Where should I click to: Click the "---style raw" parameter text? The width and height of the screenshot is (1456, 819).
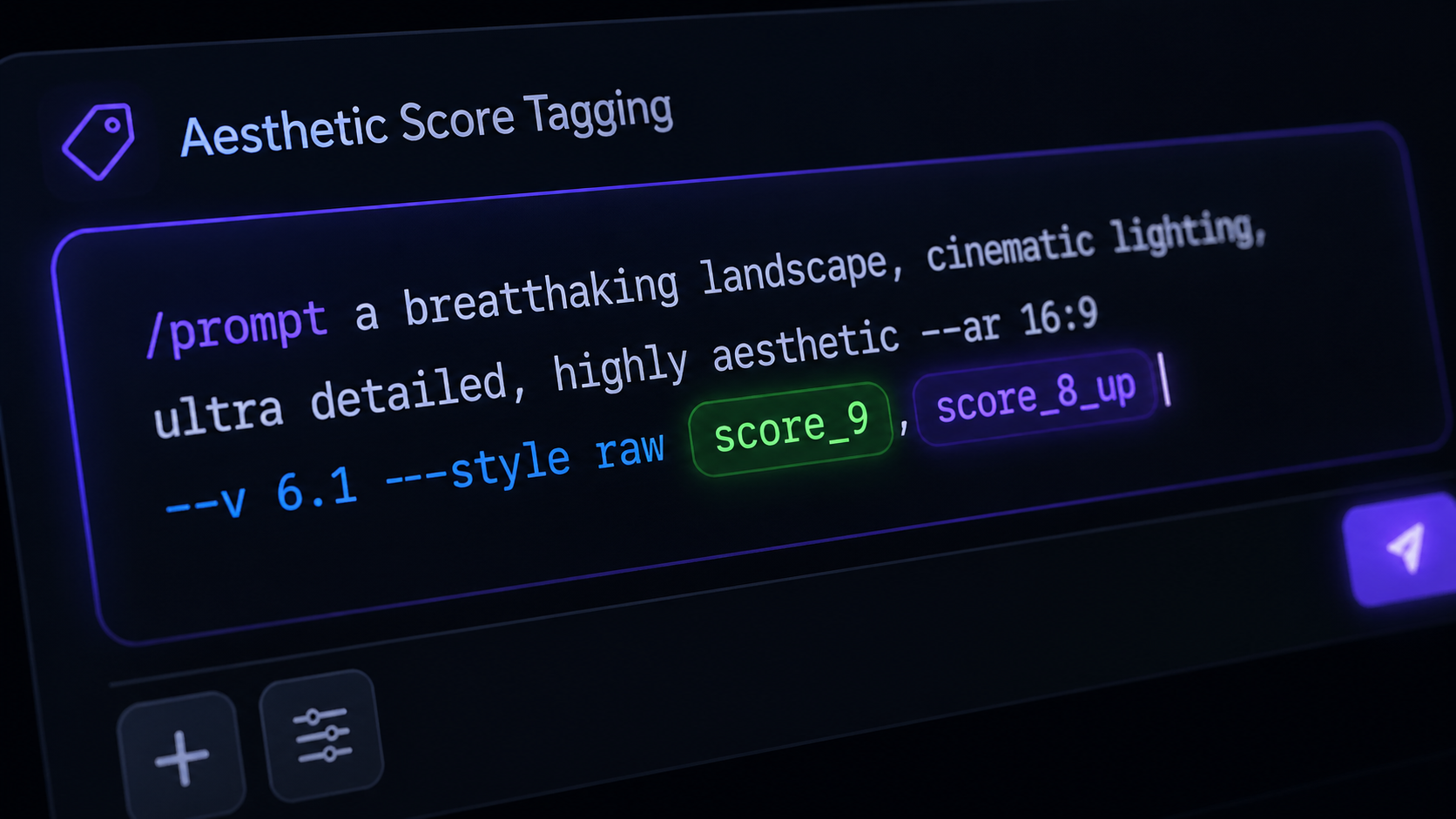pos(524,464)
